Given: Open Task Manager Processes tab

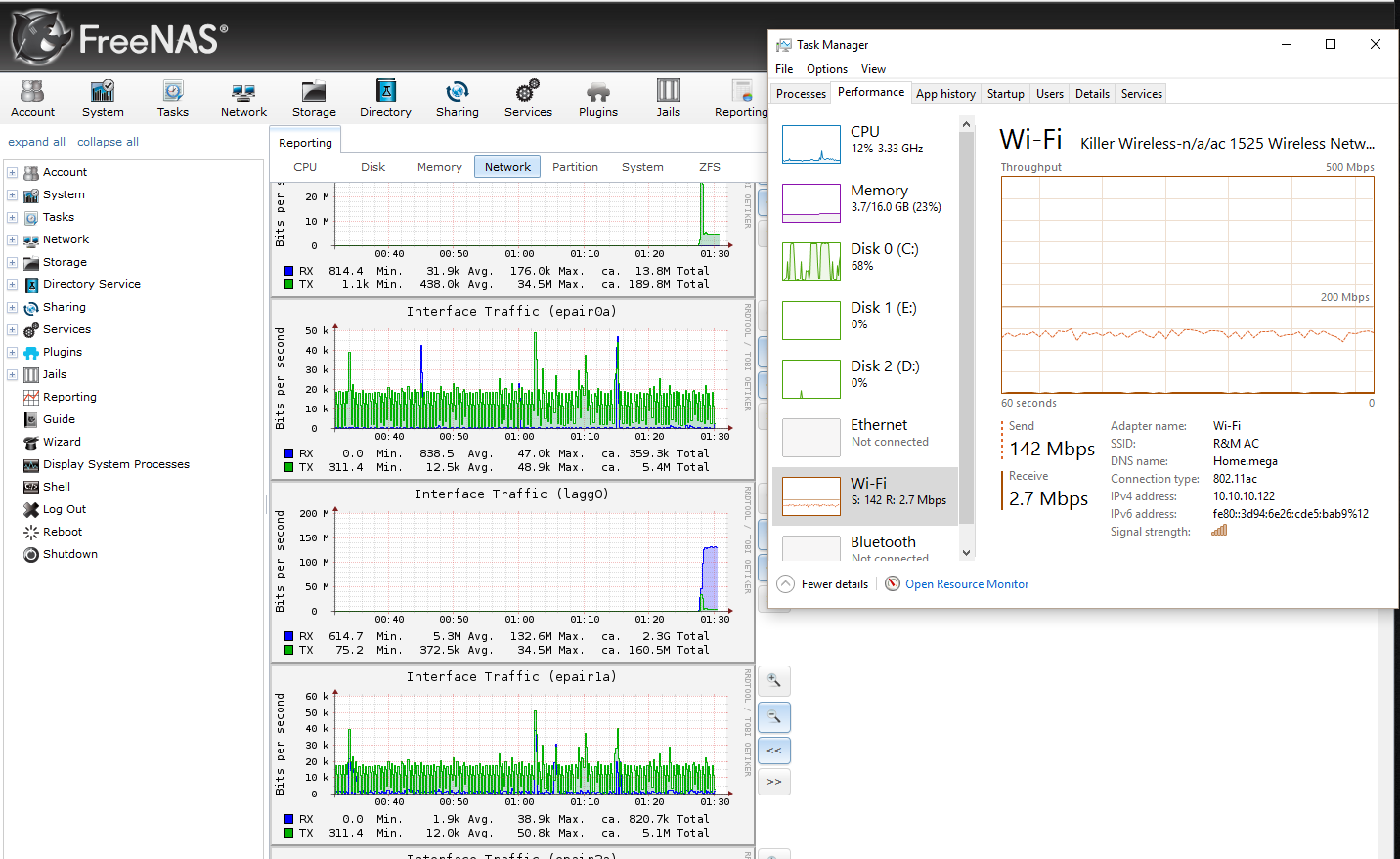Looking at the screenshot, I should [801, 94].
